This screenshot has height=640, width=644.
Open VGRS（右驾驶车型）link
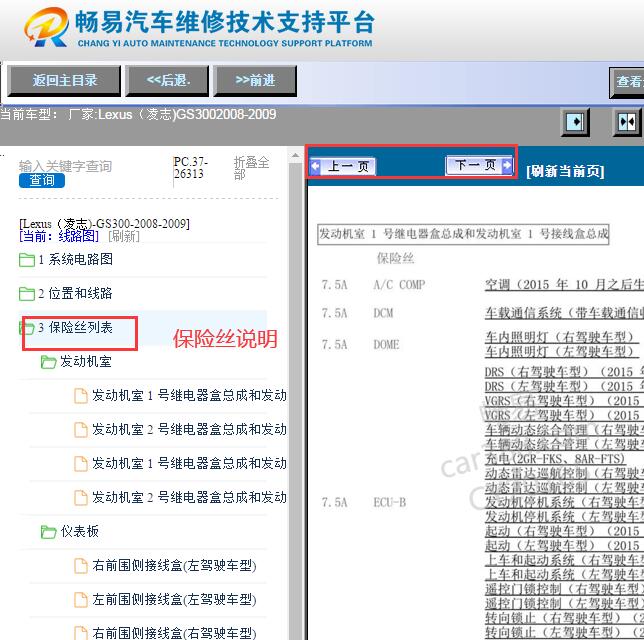(564, 401)
